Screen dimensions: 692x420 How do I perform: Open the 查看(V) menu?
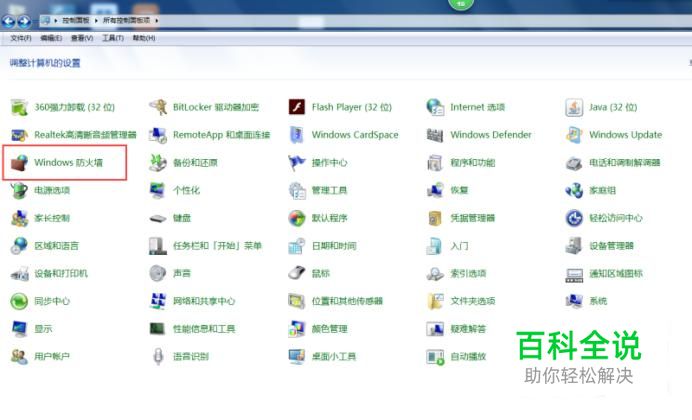[x=82, y=38]
